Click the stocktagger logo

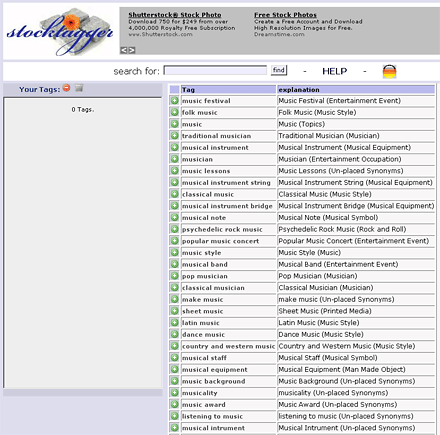(x=60, y=32)
